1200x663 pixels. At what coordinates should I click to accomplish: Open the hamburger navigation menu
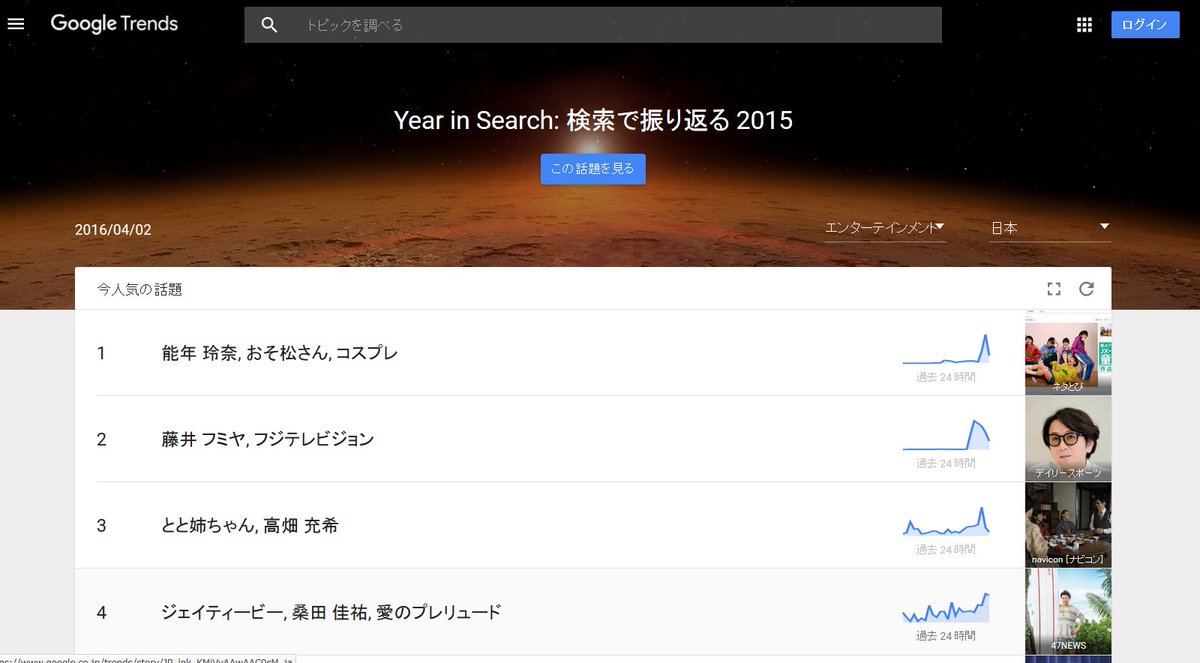coord(16,24)
